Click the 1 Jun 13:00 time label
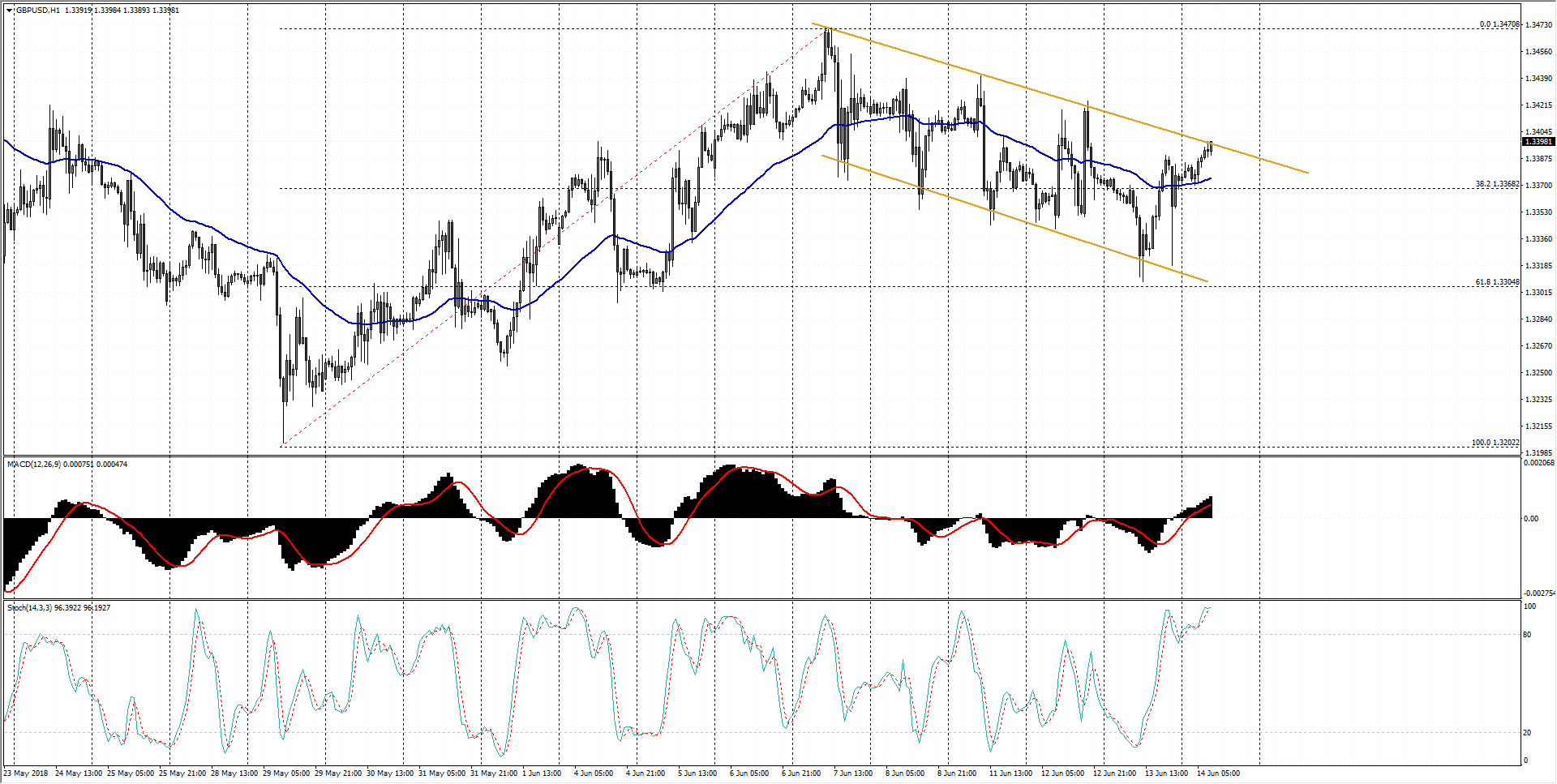The height and width of the screenshot is (784, 1557). [x=541, y=773]
